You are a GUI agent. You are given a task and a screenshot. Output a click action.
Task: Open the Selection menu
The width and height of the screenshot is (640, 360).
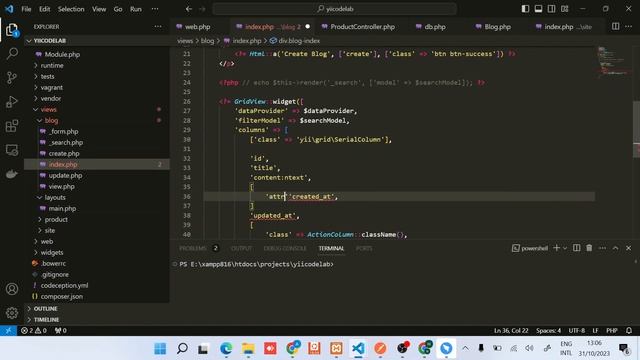71,9
